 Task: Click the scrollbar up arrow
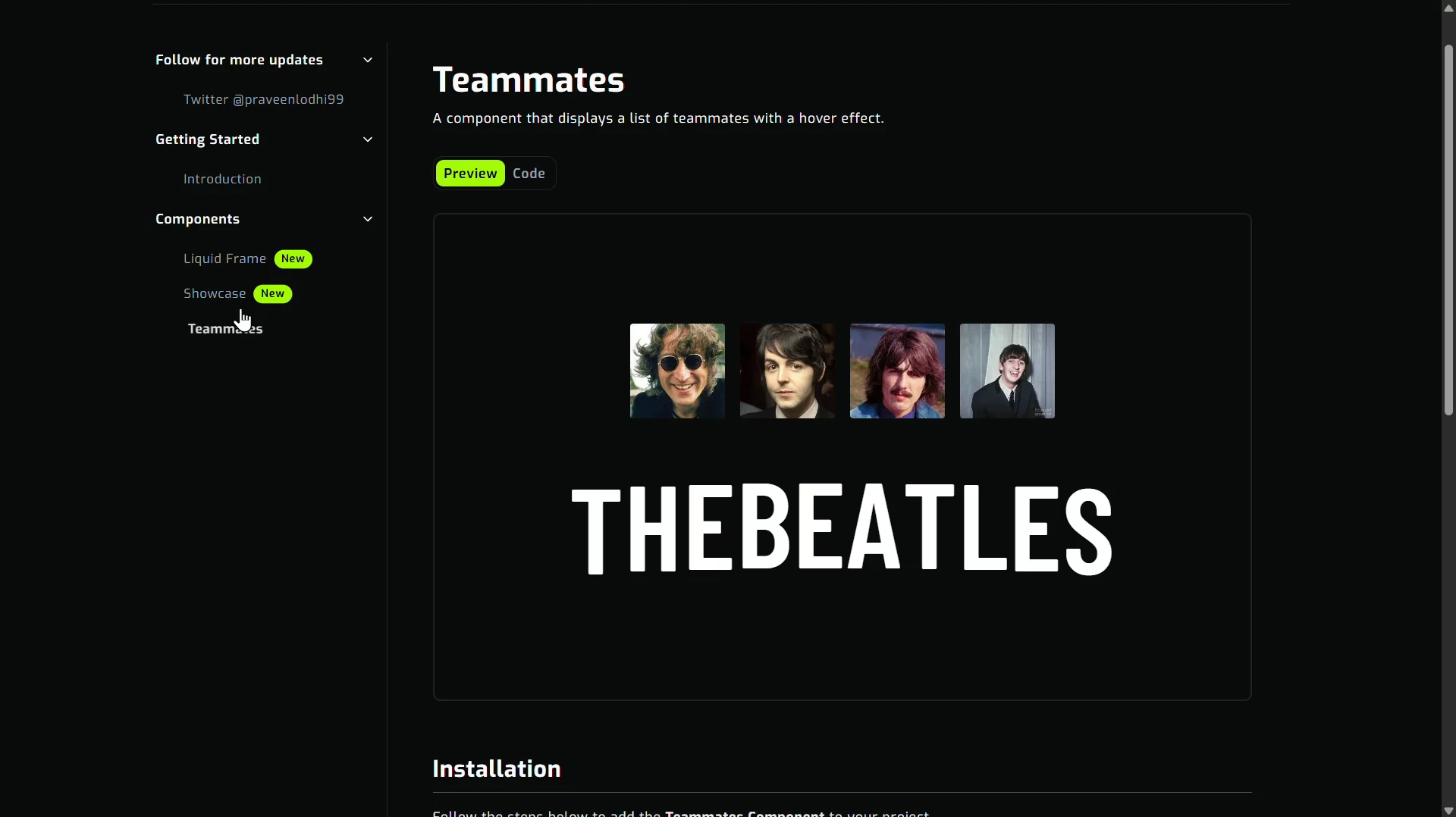click(1448, 8)
